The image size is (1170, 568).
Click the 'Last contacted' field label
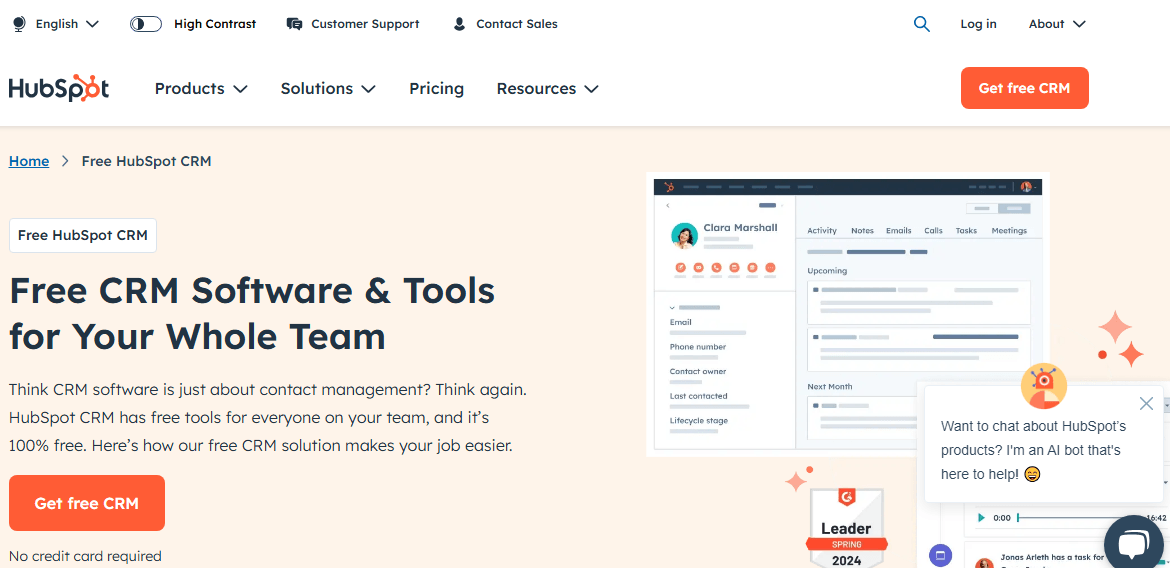(x=698, y=396)
